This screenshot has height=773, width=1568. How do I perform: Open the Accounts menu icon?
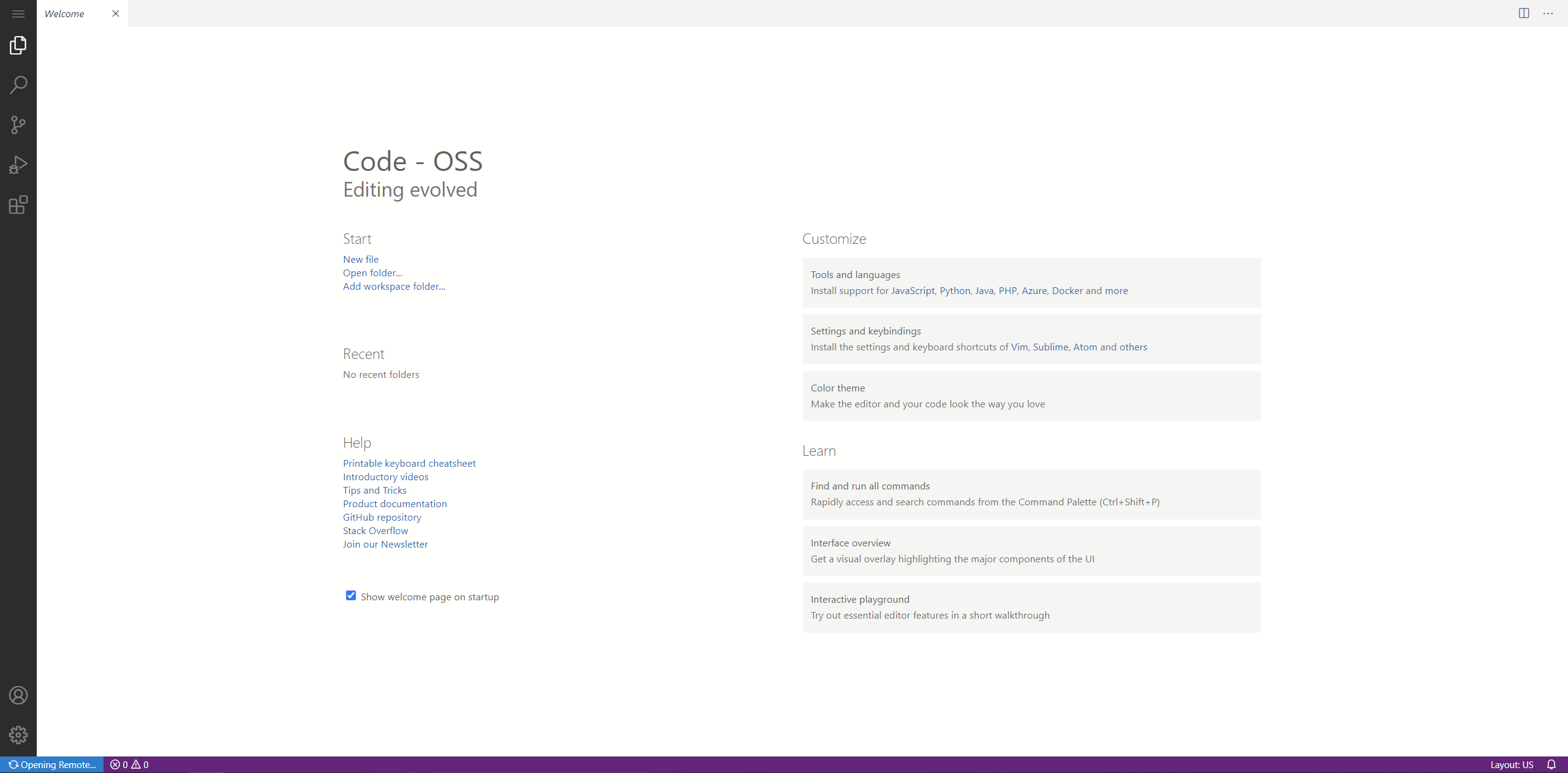click(x=18, y=695)
